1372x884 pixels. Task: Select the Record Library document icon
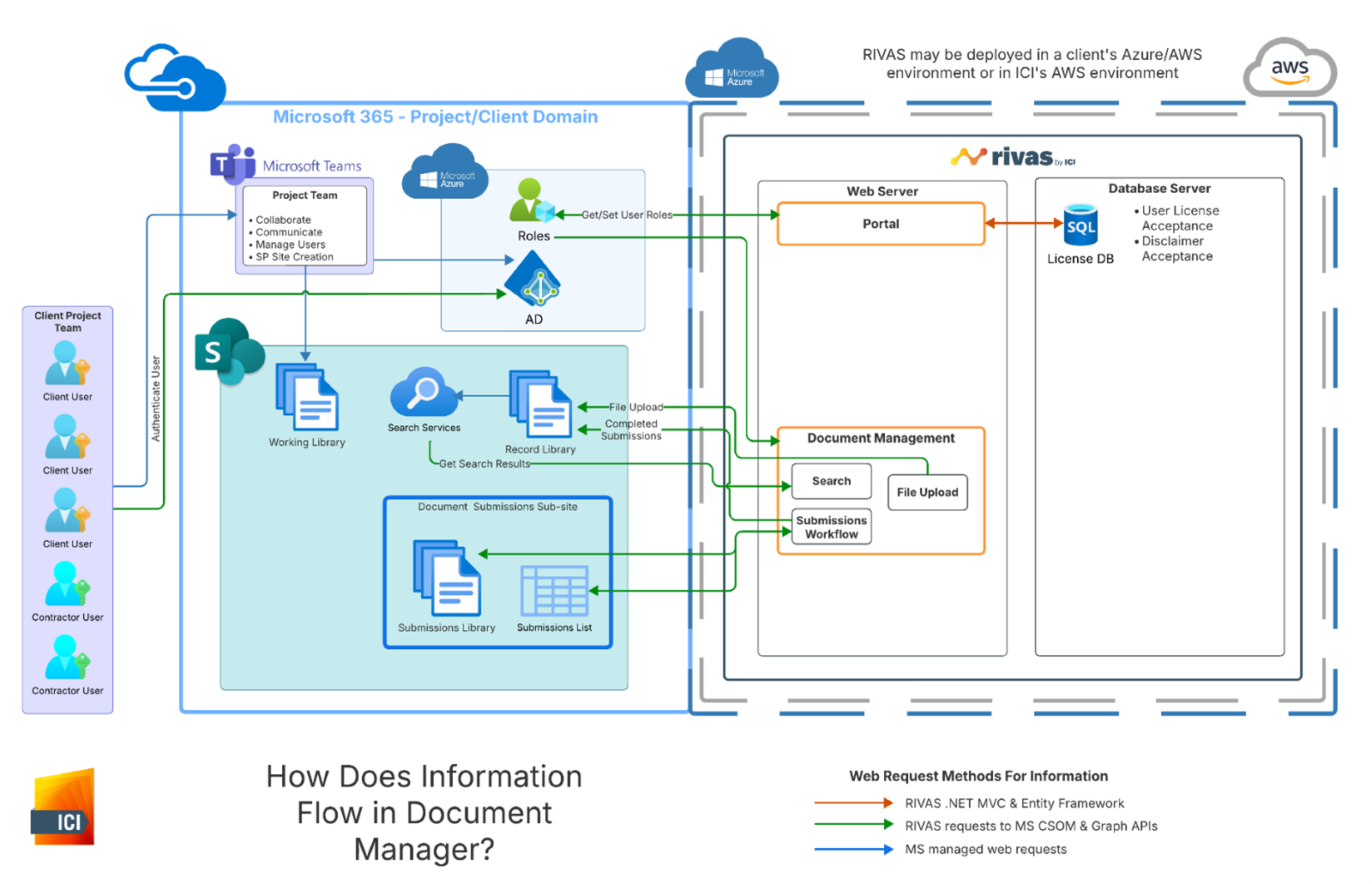(540, 404)
